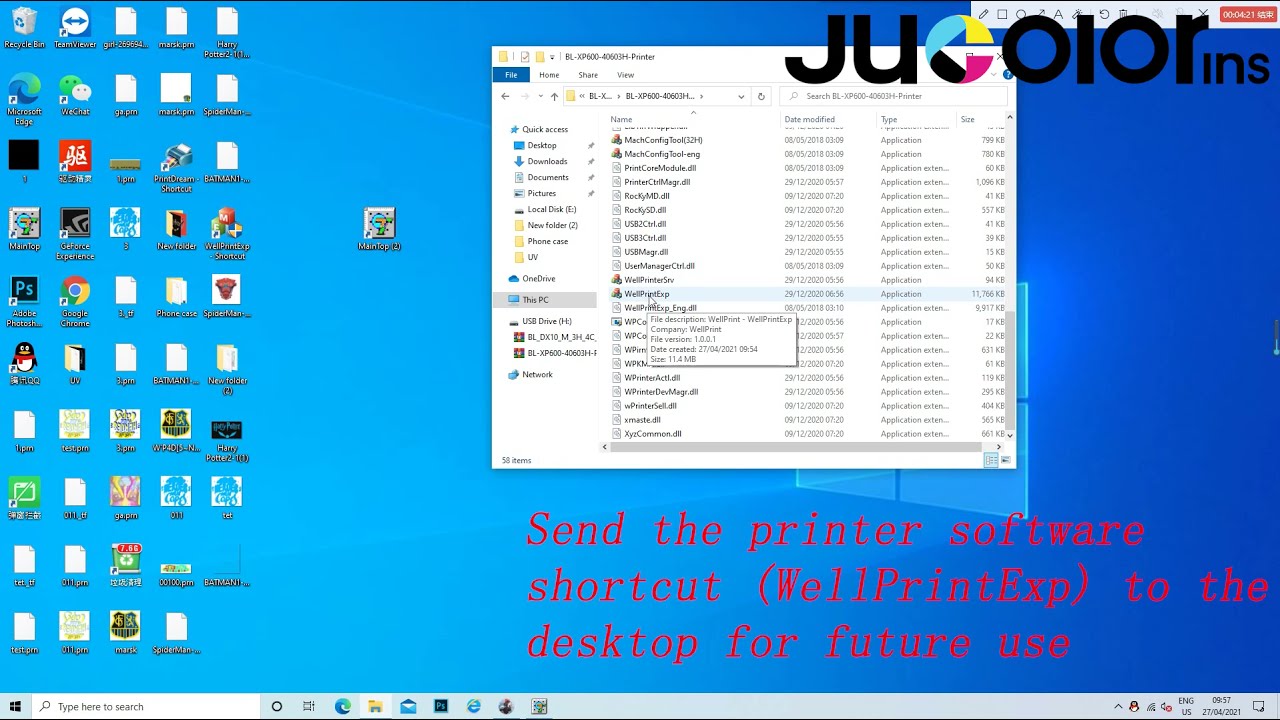Screen dimensions: 1280x720
Task: Launch TeamViewer from the desktop
Action: point(75,28)
